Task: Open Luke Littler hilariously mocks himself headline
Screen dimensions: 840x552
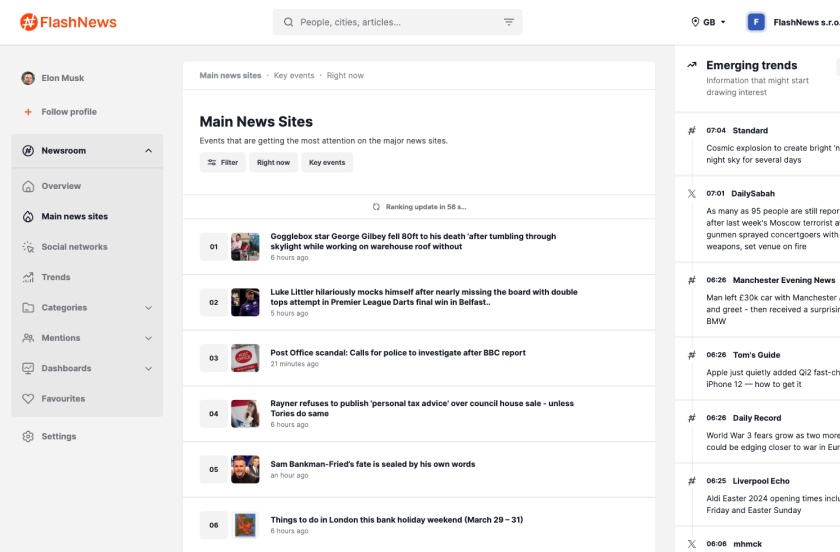Action: pyautogui.click(x=424, y=297)
